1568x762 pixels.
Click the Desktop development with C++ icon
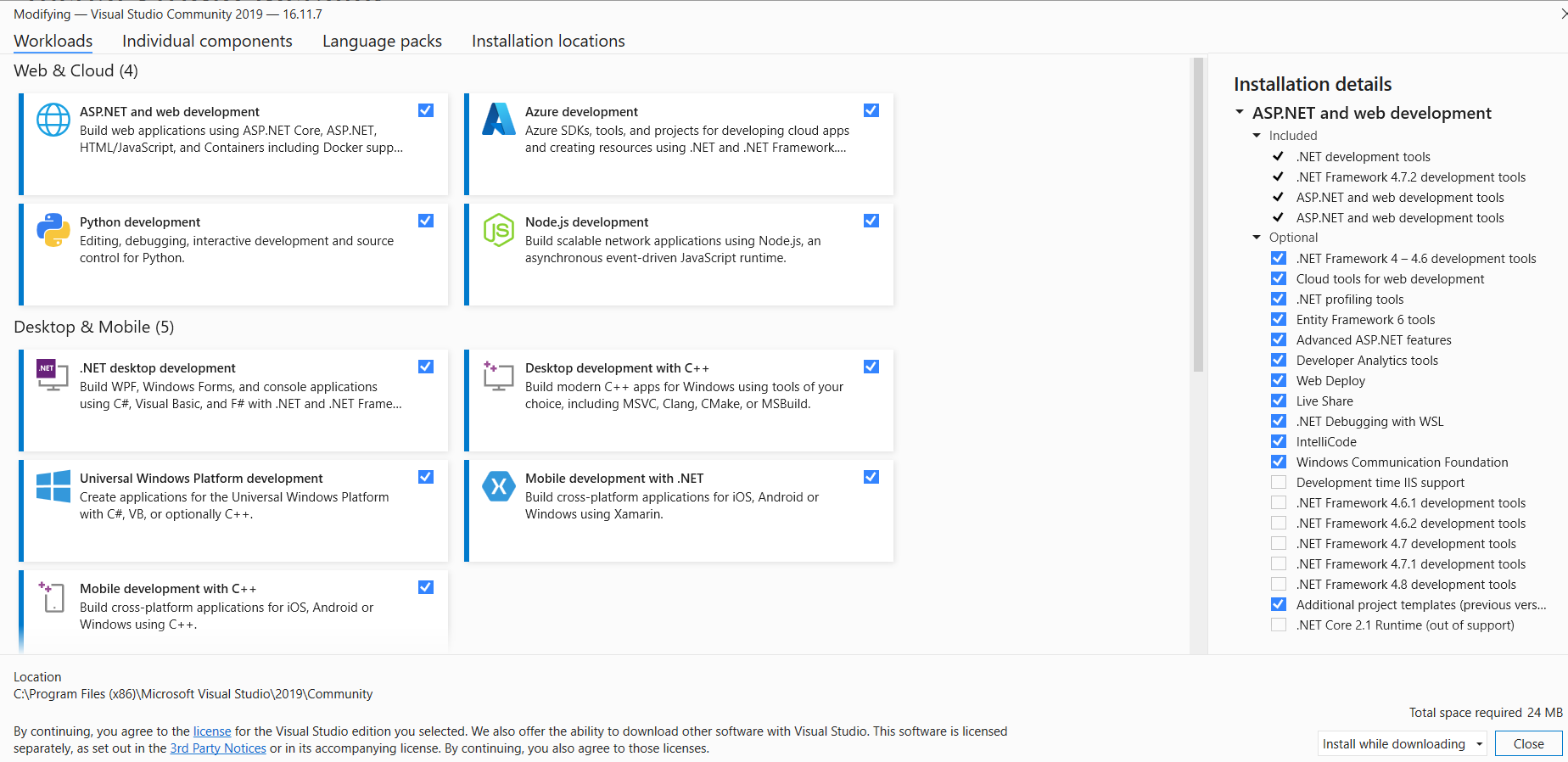click(499, 375)
